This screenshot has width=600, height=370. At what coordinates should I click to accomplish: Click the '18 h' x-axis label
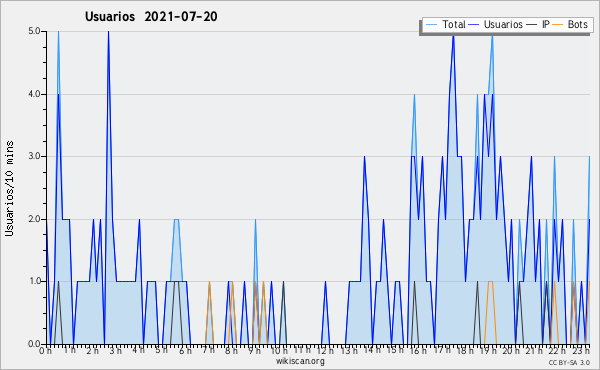(465, 351)
